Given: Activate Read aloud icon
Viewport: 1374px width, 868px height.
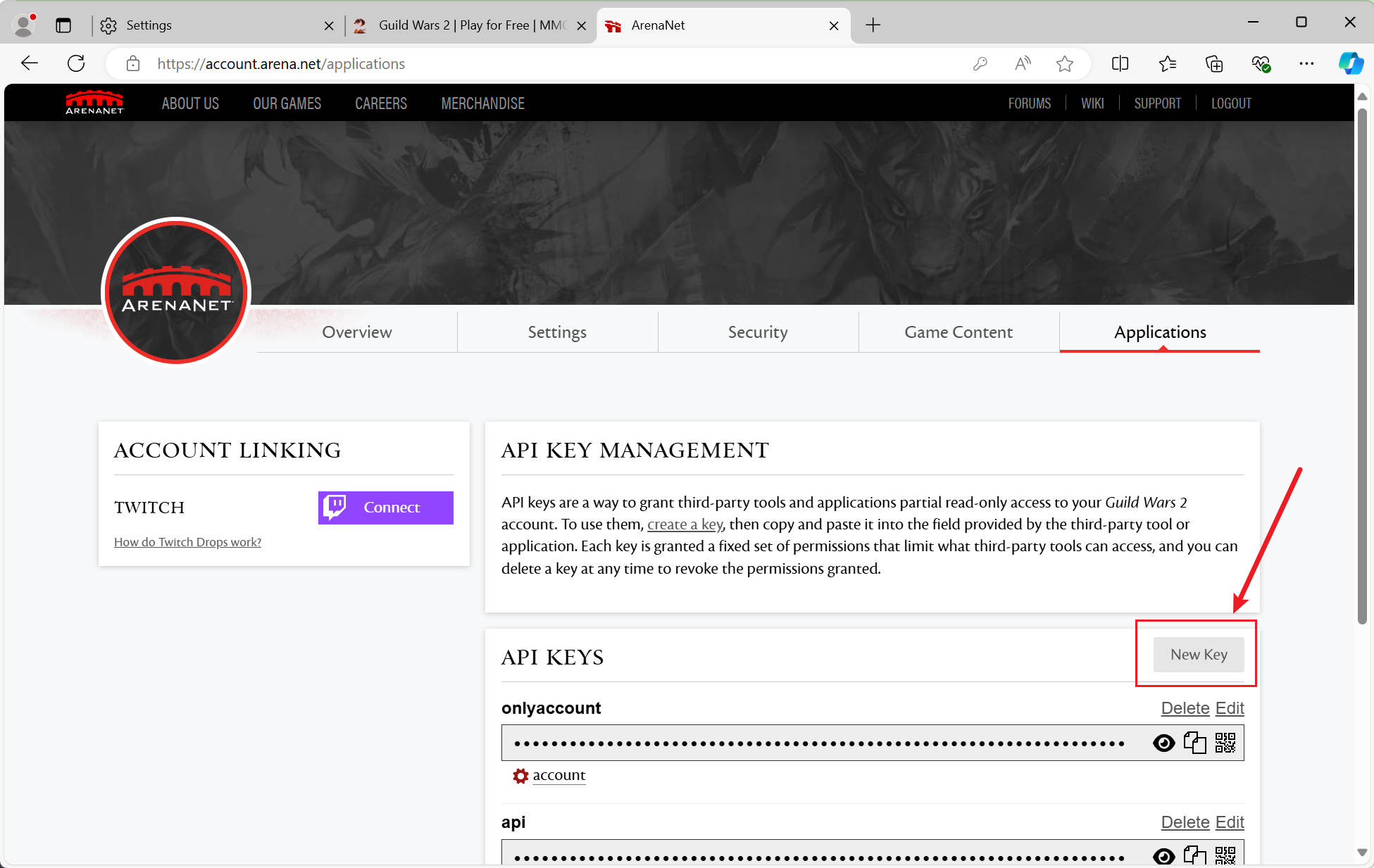Looking at the screenshot, I should tap(1023, 64).
